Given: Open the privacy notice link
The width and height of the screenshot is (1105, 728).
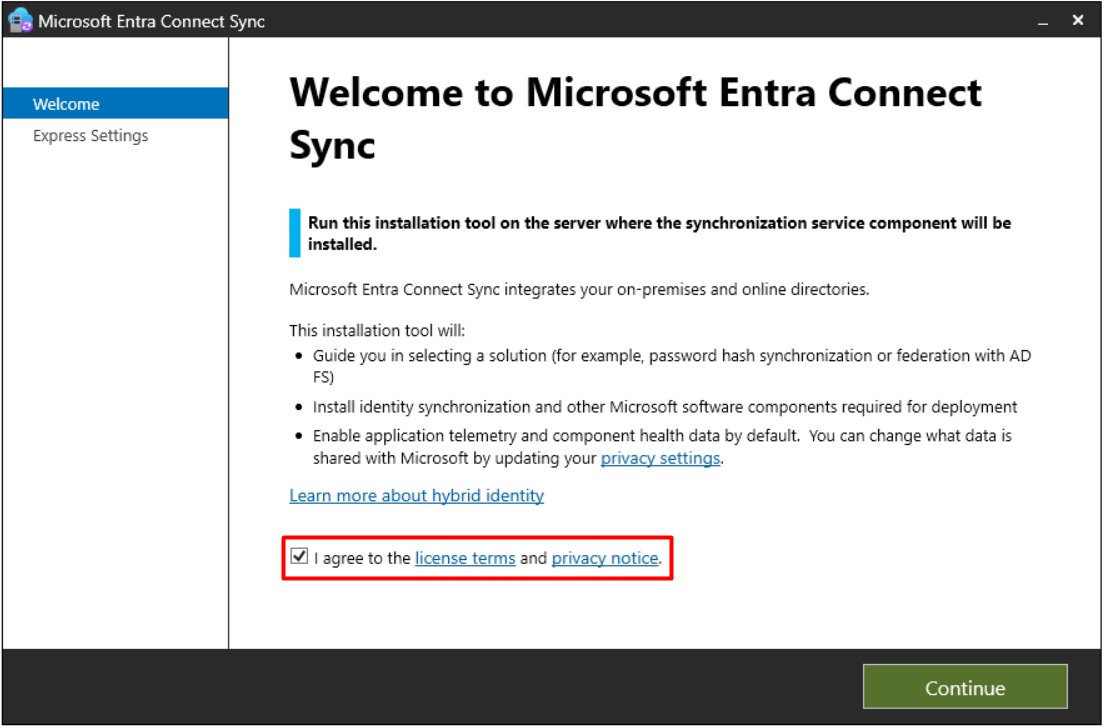Looking at the screenshot, I should pyautogui.click(x=605, y=558).
